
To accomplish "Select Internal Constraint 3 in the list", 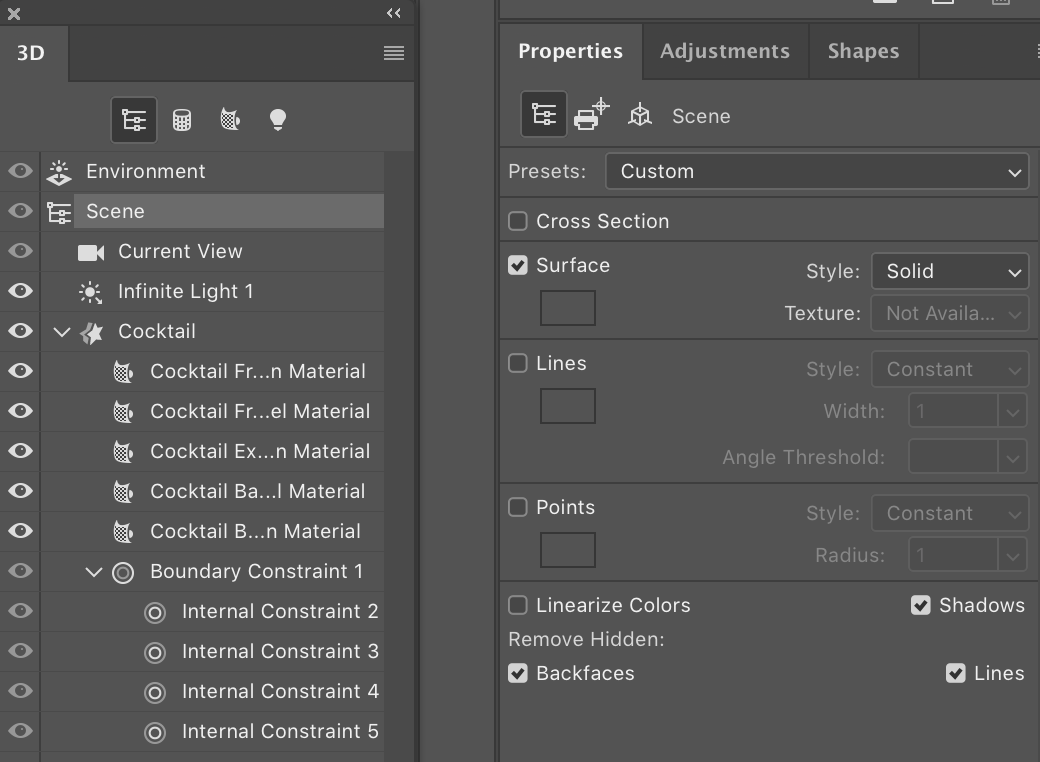I will point(280,651).
